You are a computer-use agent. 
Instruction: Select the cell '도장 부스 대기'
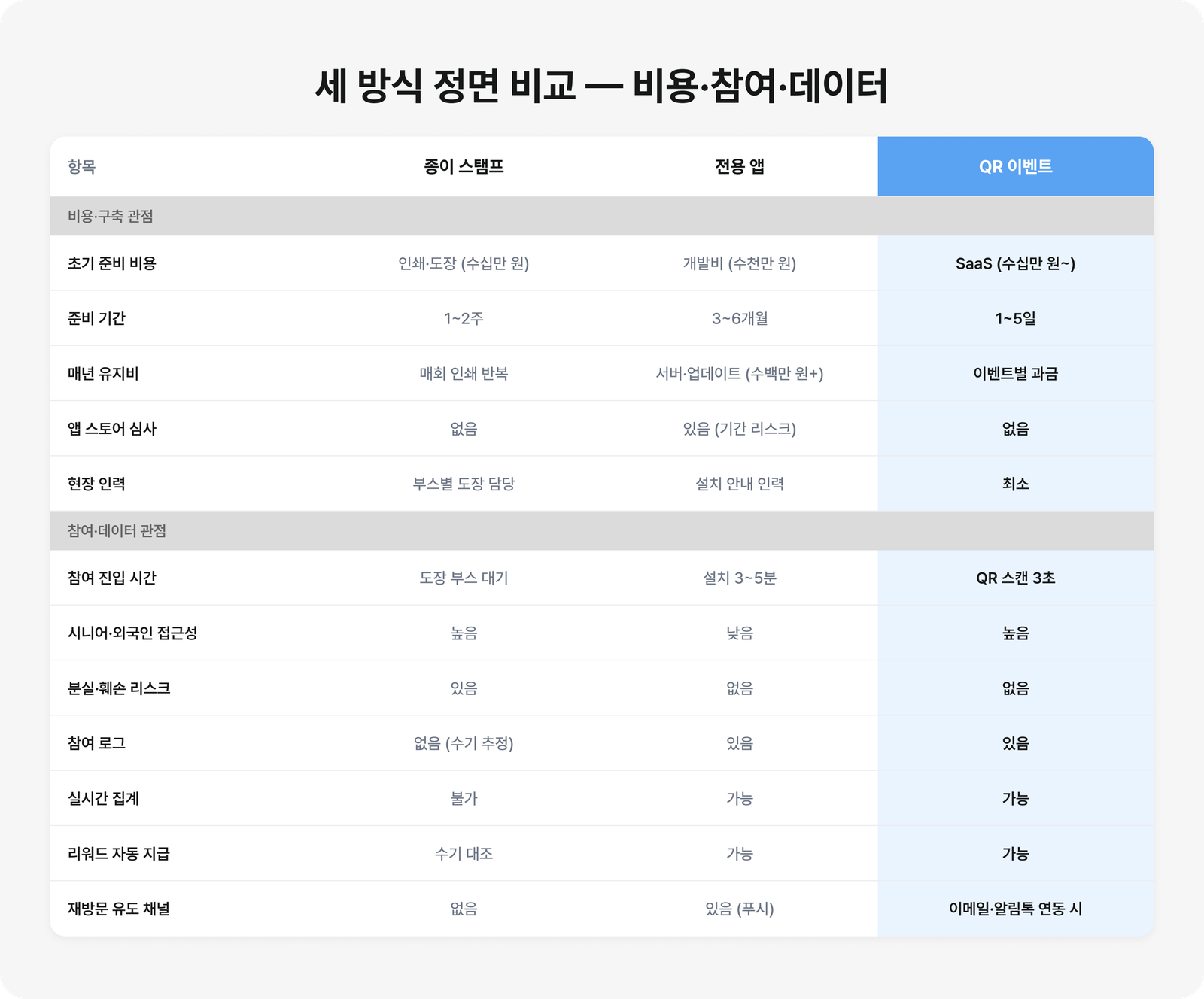pos(464,578)
